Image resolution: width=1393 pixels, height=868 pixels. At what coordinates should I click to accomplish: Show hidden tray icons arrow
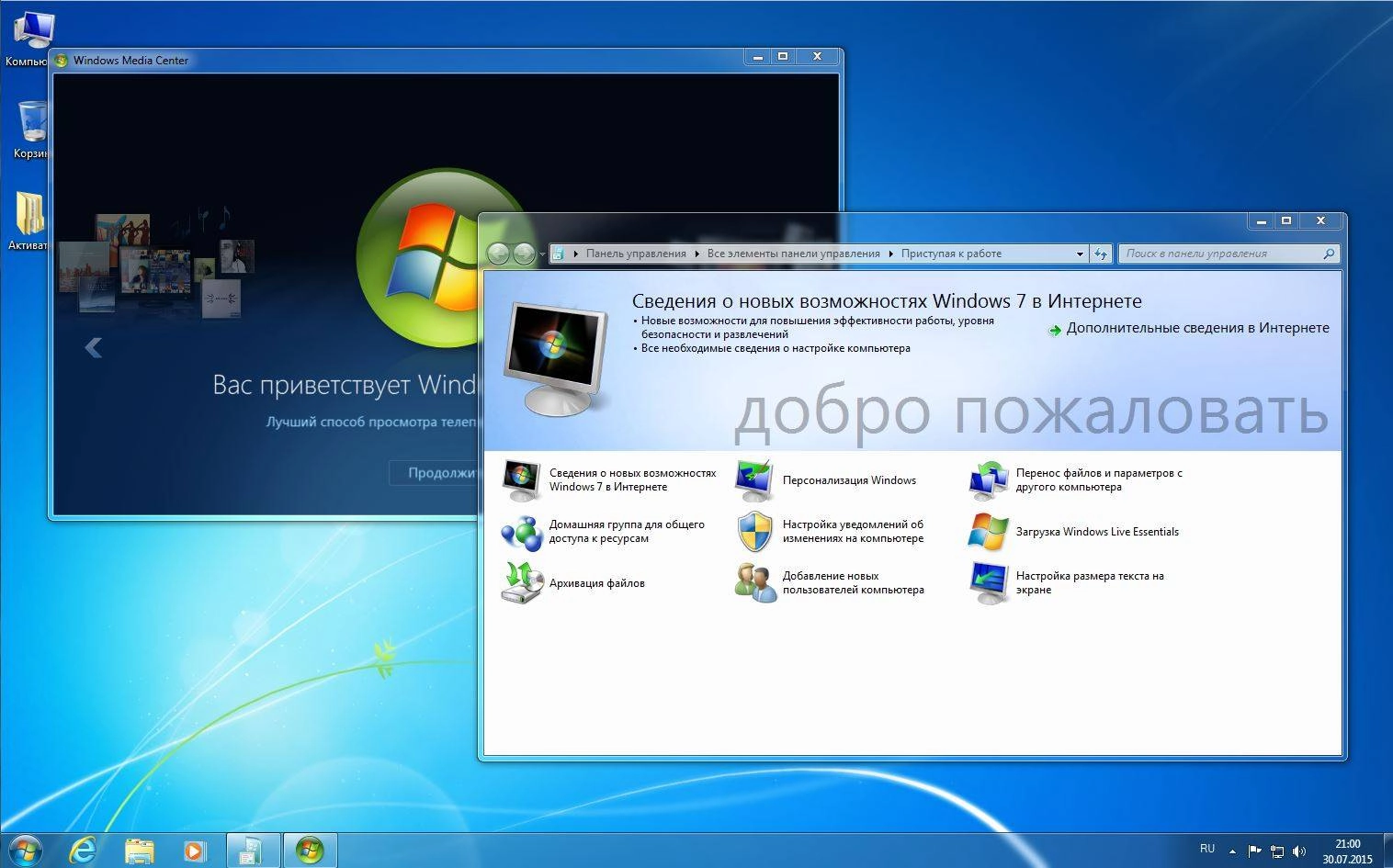pyautogui.click(x=1233, y=851)
